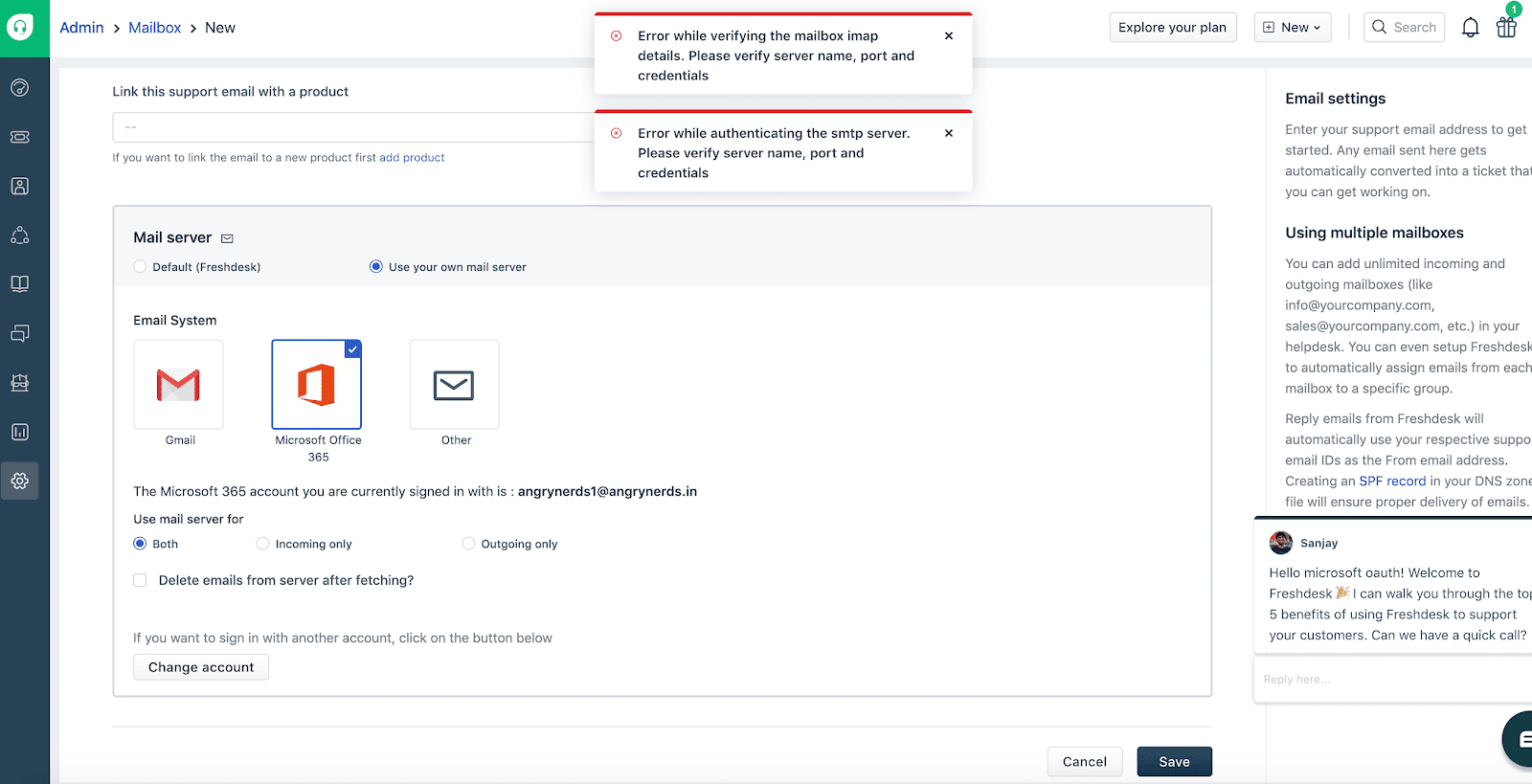Select Use your own mail server

tap(376, 267)
